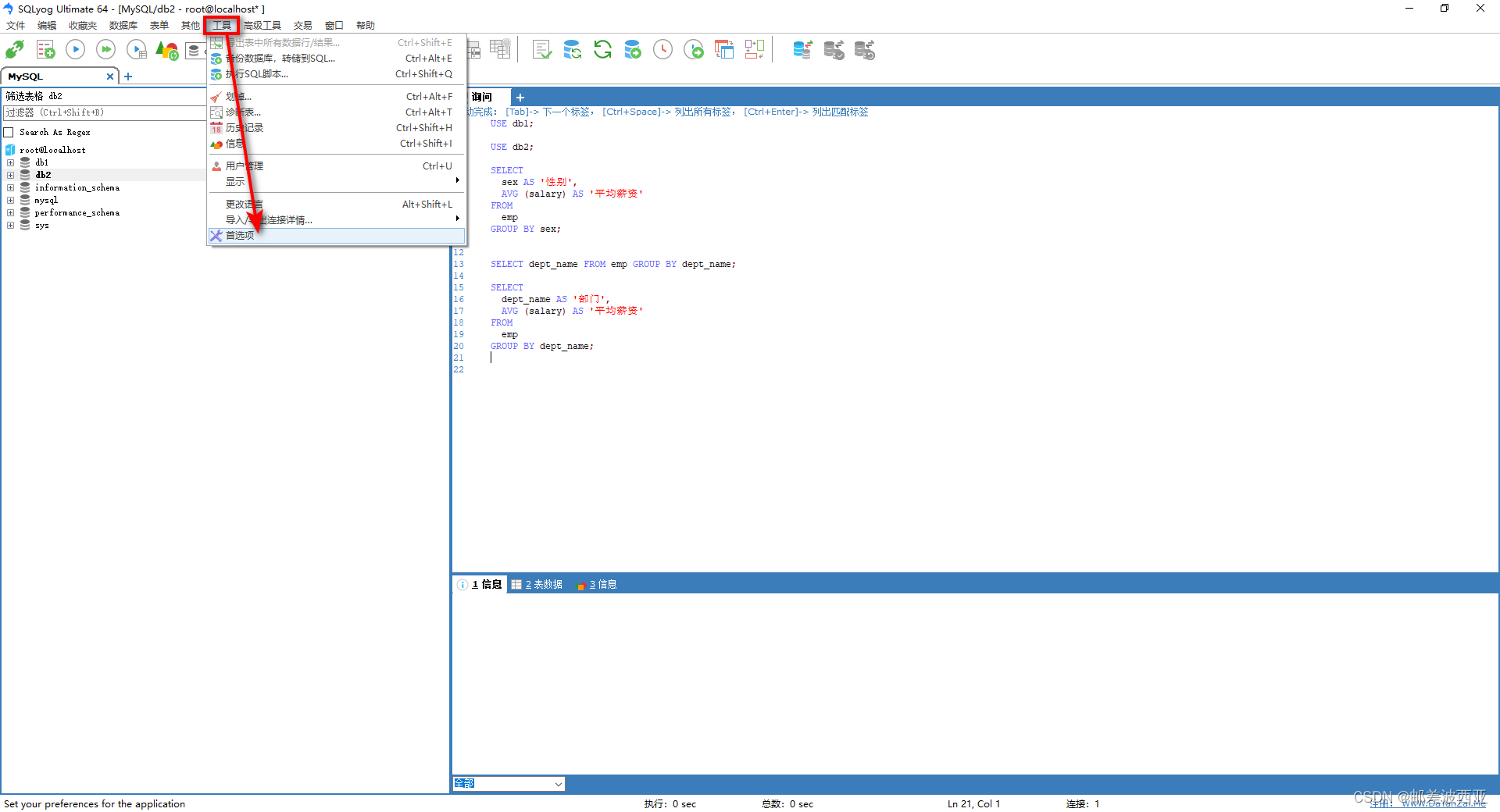Screen dimensions: 1500x812
Task: Execute all queries with double-arrow icon
Action: (x=105, y=49)
